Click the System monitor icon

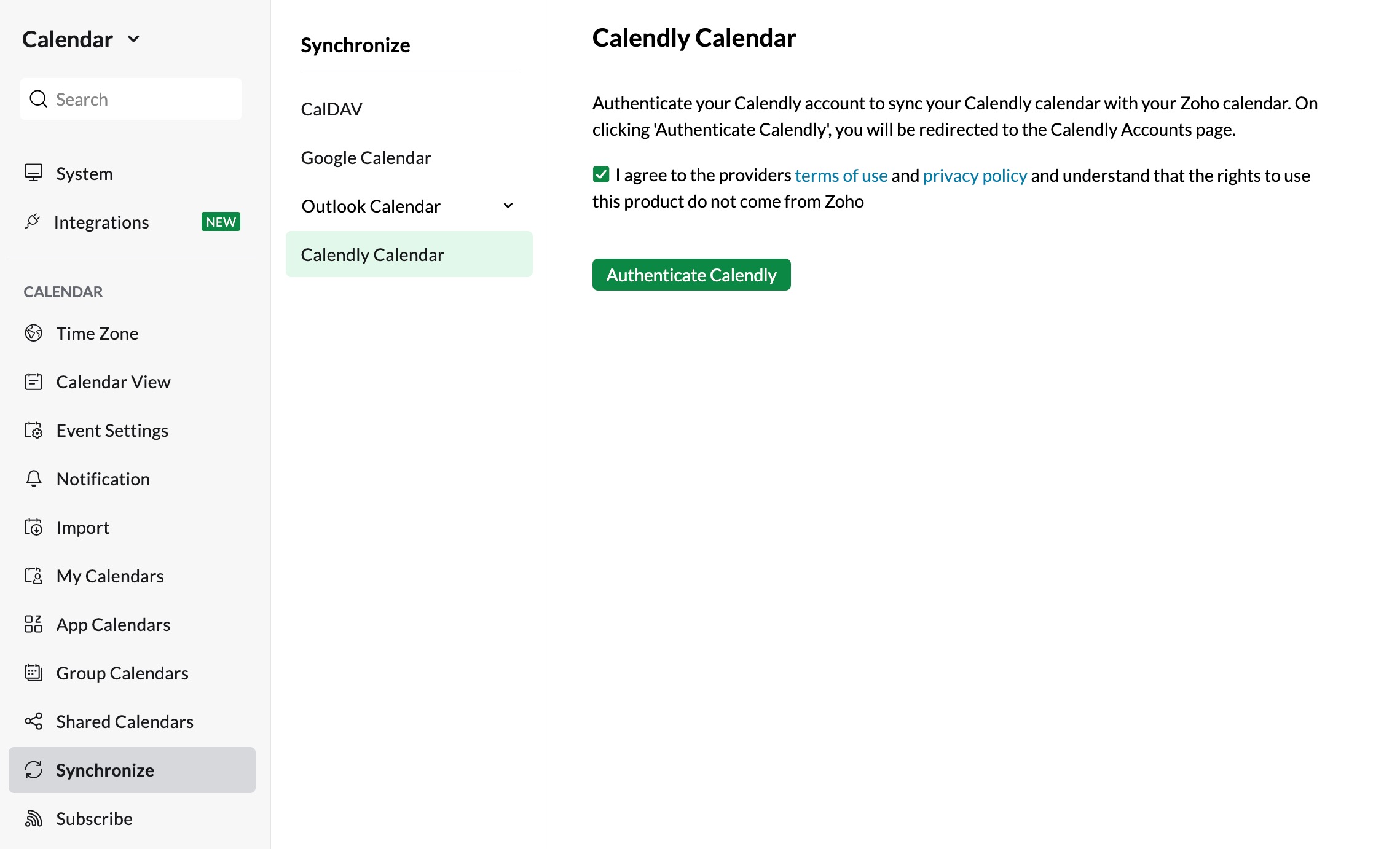tap(33, 173)
